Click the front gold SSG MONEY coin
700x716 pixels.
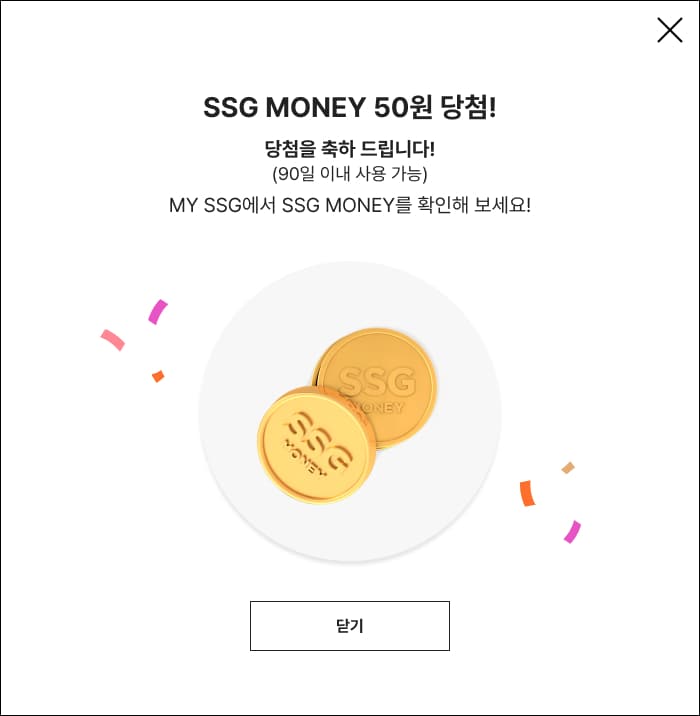coord(317,445)
